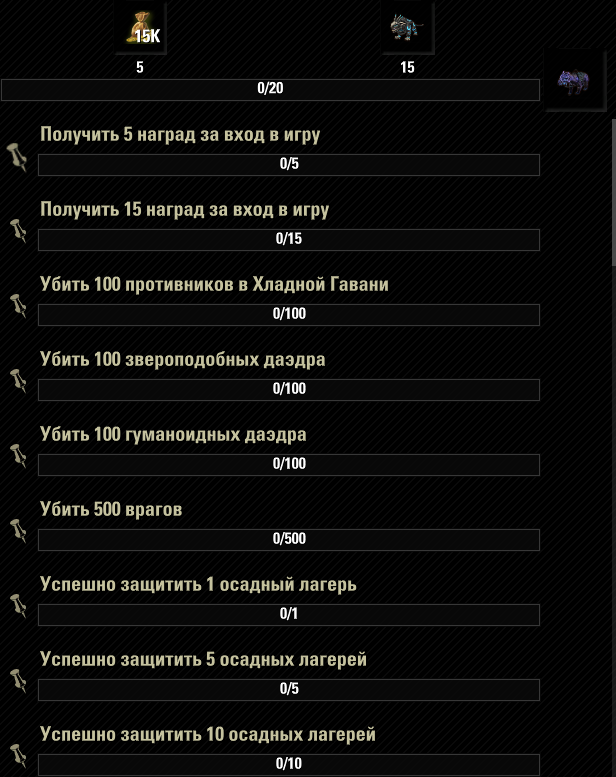Click pin icon for '1 осадный лагерь'
Viewport: 616px width, 777px height.
pyautogui.click(x=18, y=606)
